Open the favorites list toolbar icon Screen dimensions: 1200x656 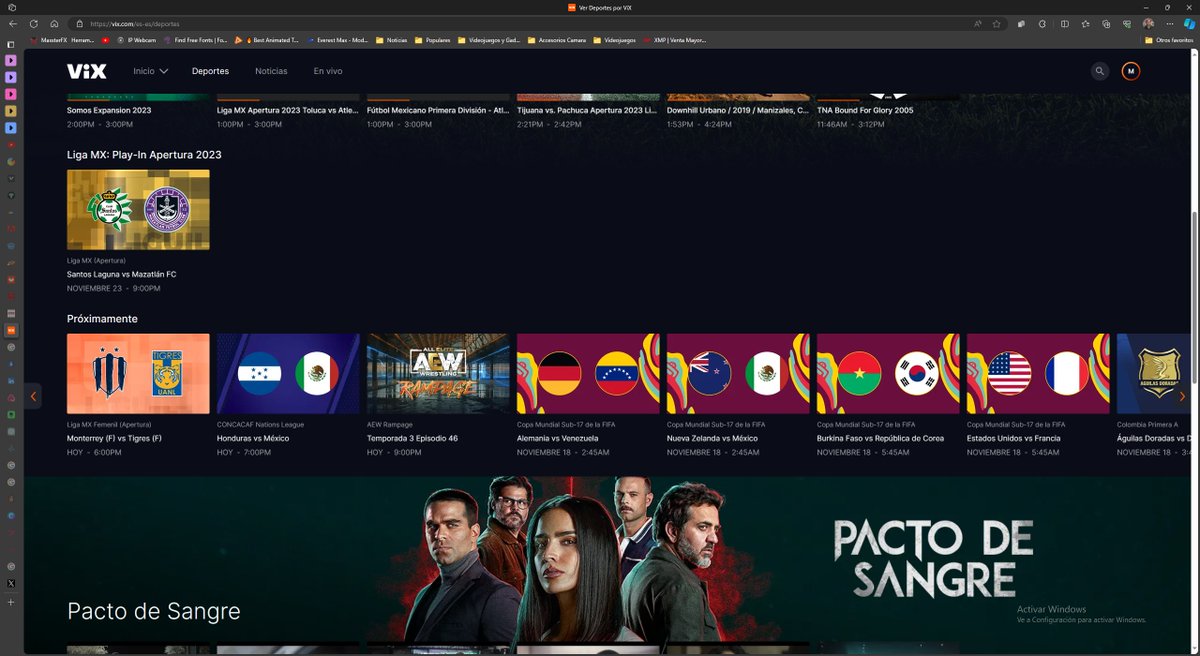1087,23
